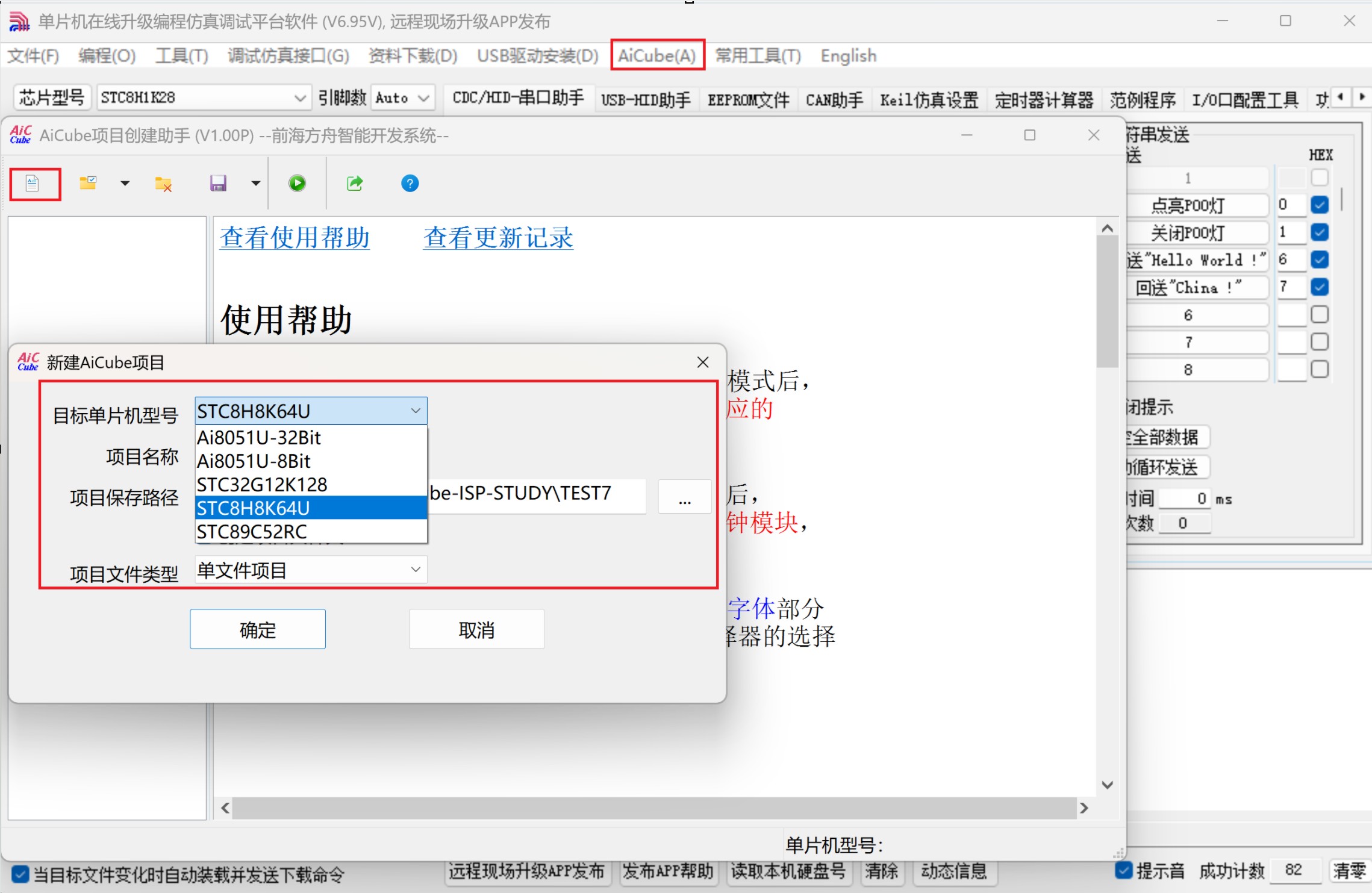The image size is (1372, 893).
Task: Switch language via English menu
Action: [x=848, y=56]
